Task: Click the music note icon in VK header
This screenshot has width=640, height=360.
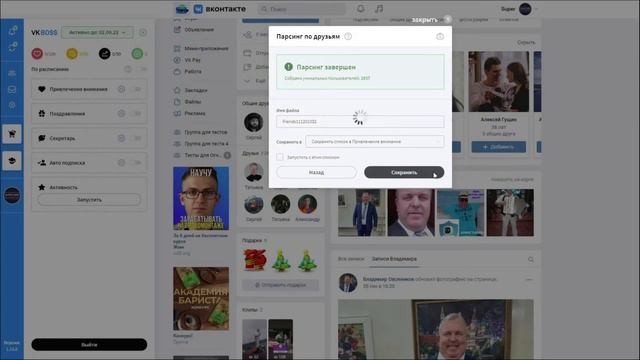Action: (x=379, y=9)
